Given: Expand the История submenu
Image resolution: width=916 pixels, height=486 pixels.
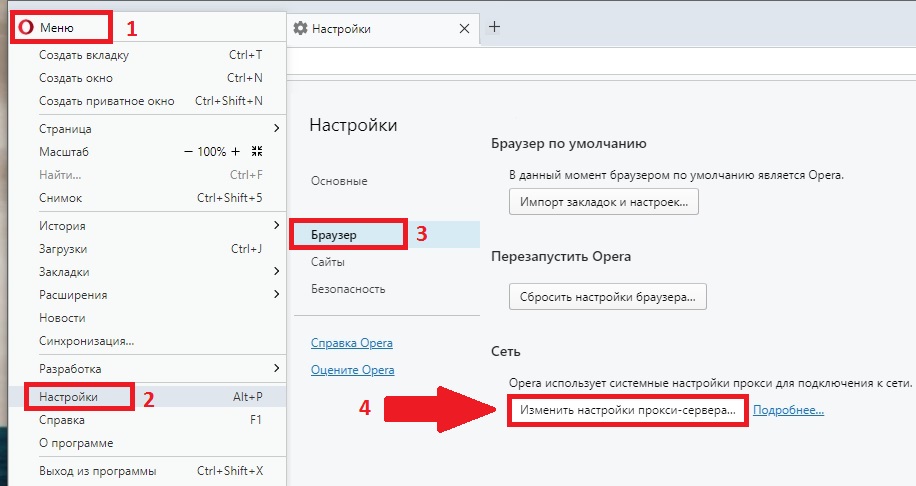Looking at the screenshot, I should (276, 226).
